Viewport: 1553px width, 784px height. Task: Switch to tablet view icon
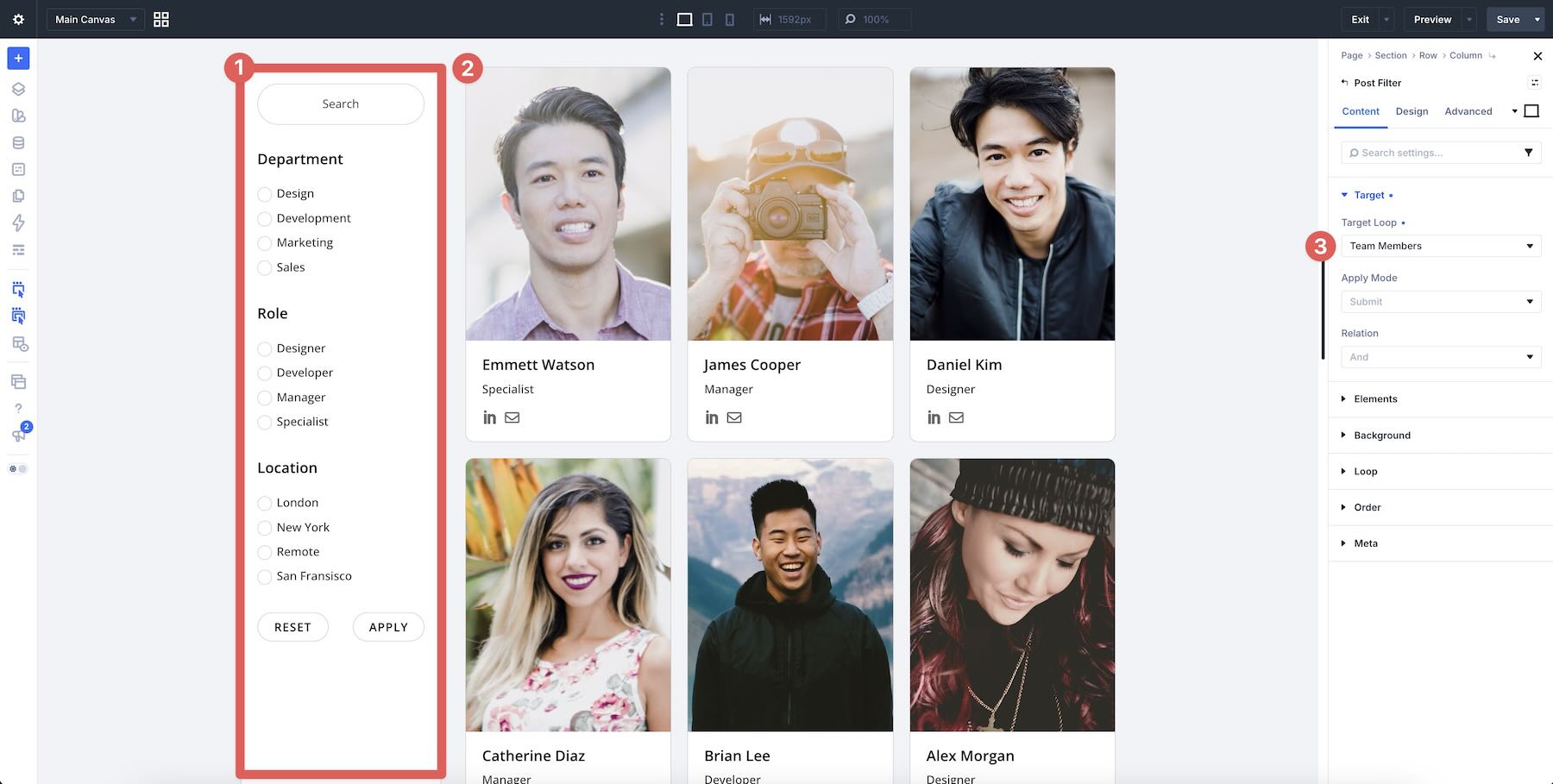[x=707, y=19]
